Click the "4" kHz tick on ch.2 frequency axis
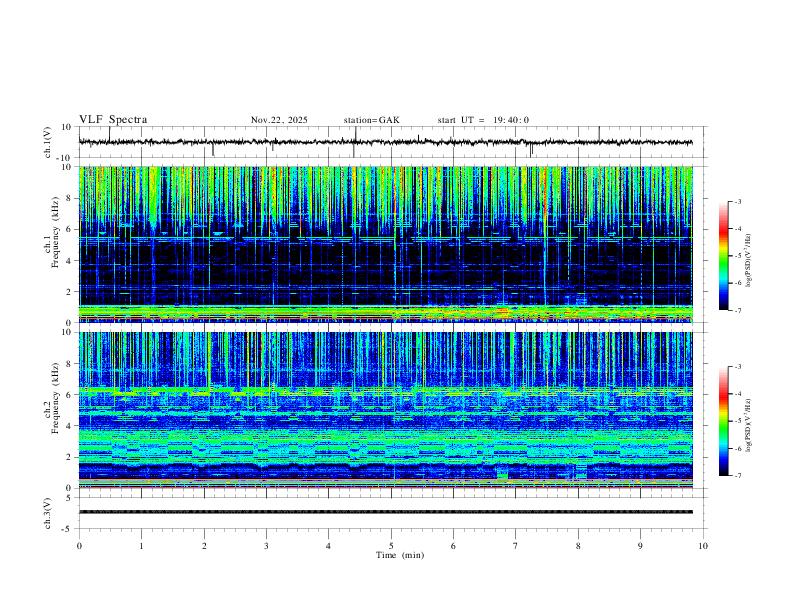792x612 pixels. 70,426
